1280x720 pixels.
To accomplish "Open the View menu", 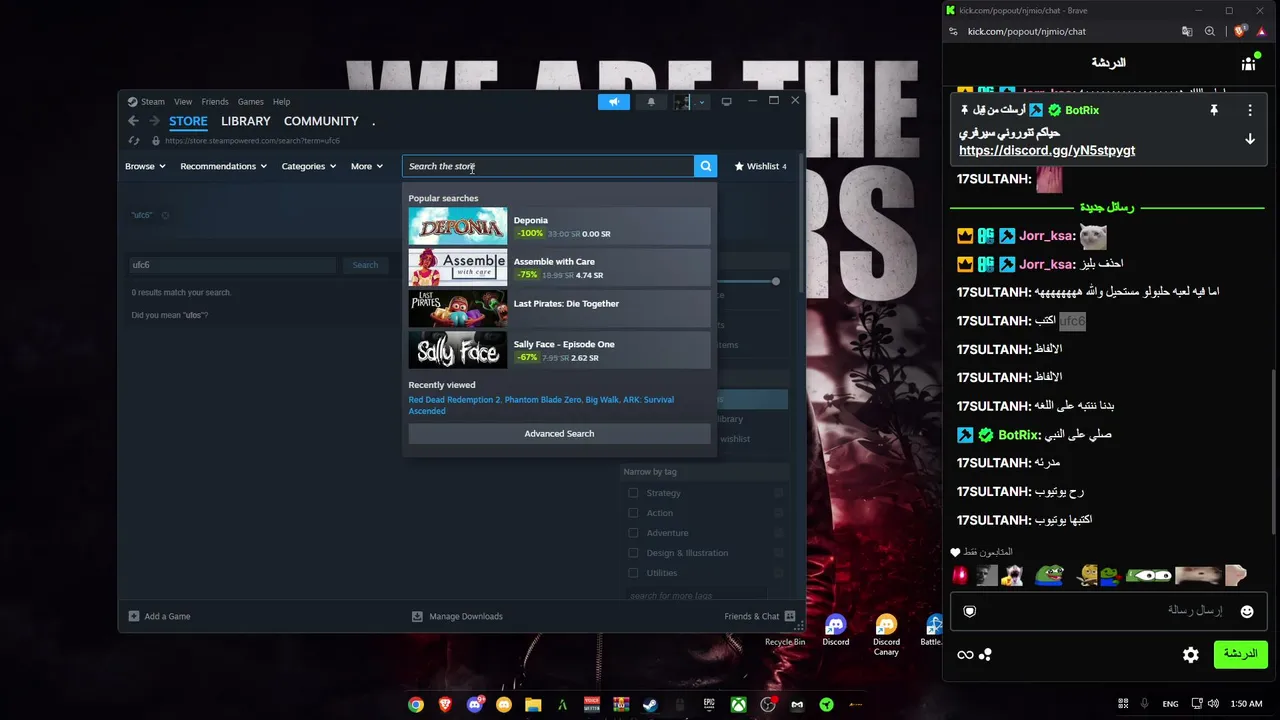I will coord(183,102).
